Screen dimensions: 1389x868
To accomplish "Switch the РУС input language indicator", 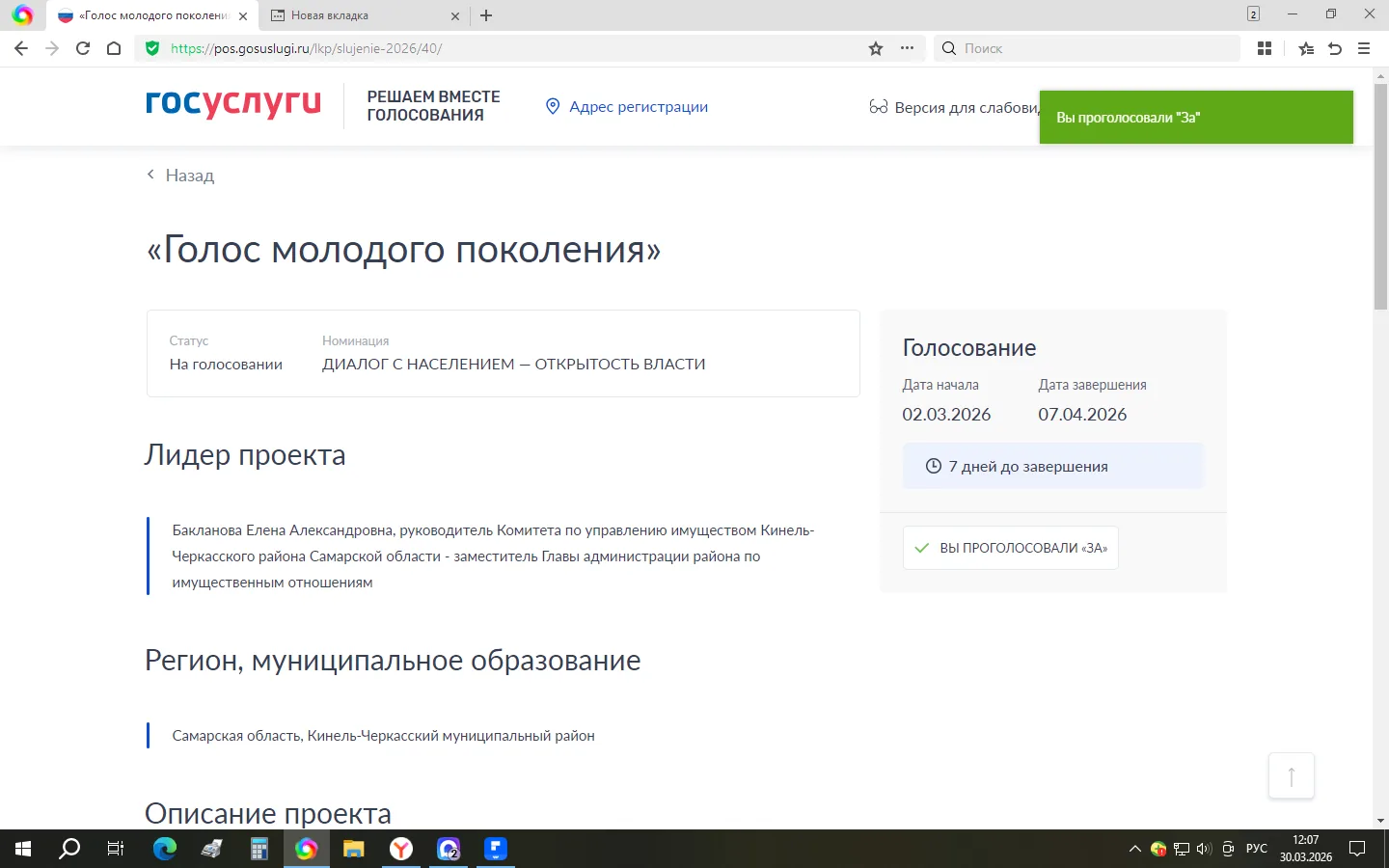I will (1257, 849).
